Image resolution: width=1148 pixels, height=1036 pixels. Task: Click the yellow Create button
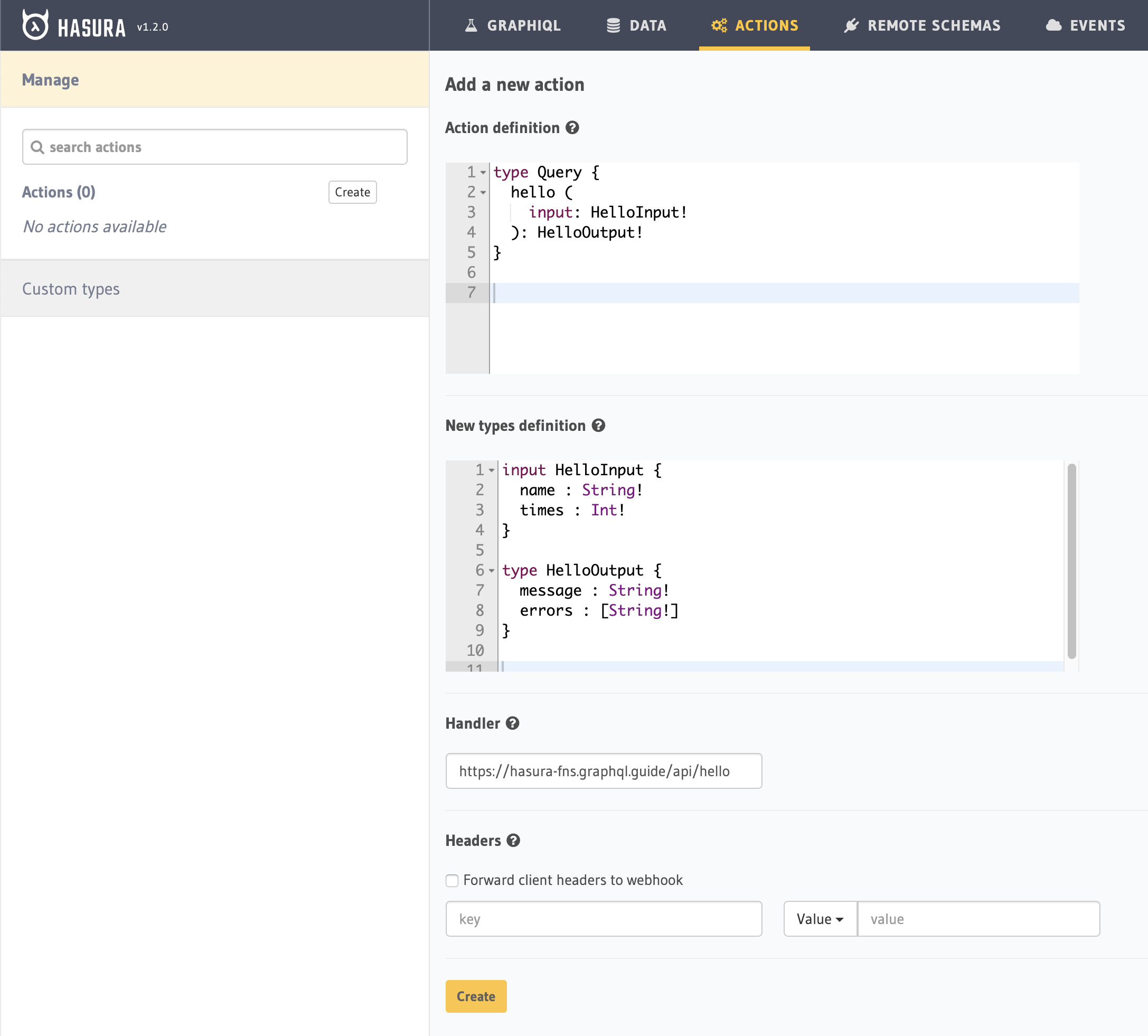(476, 996)
